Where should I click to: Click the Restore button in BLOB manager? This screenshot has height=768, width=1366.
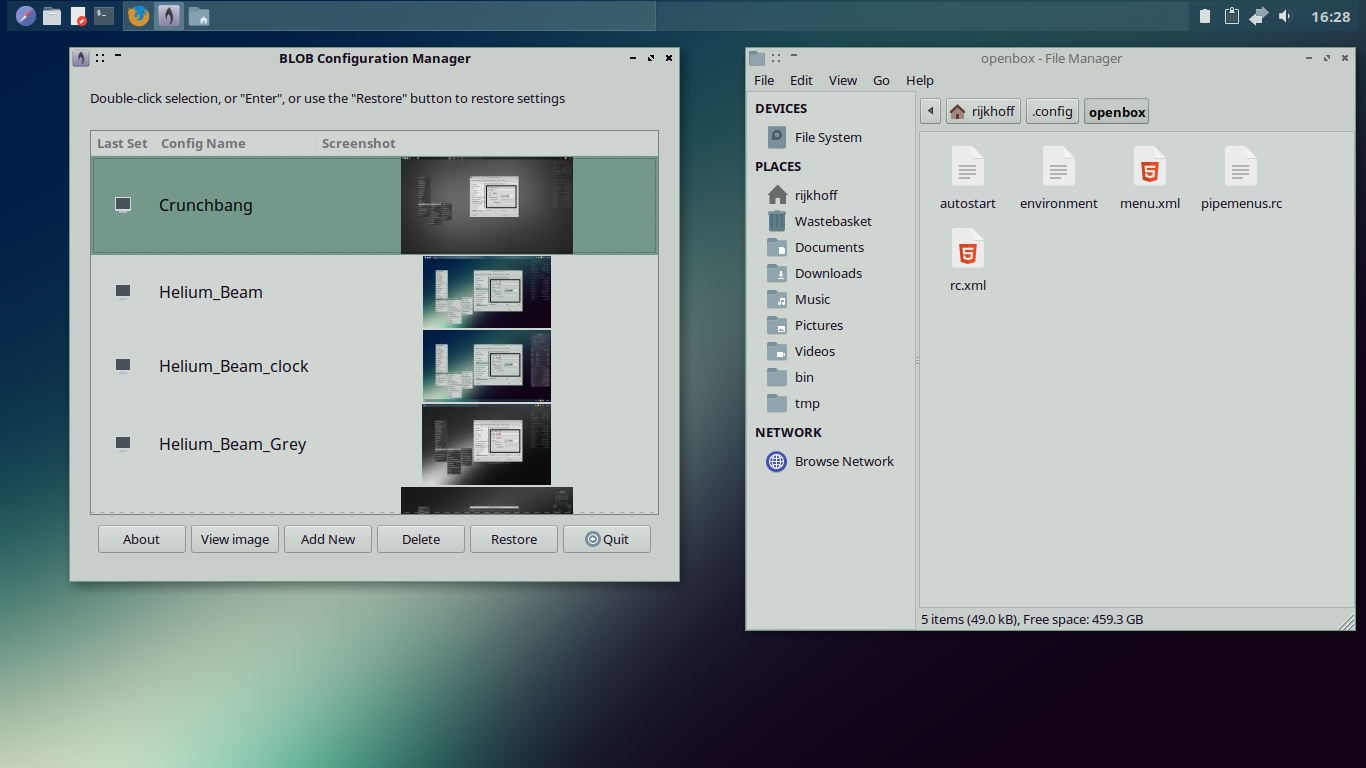(x=514, y=539)
